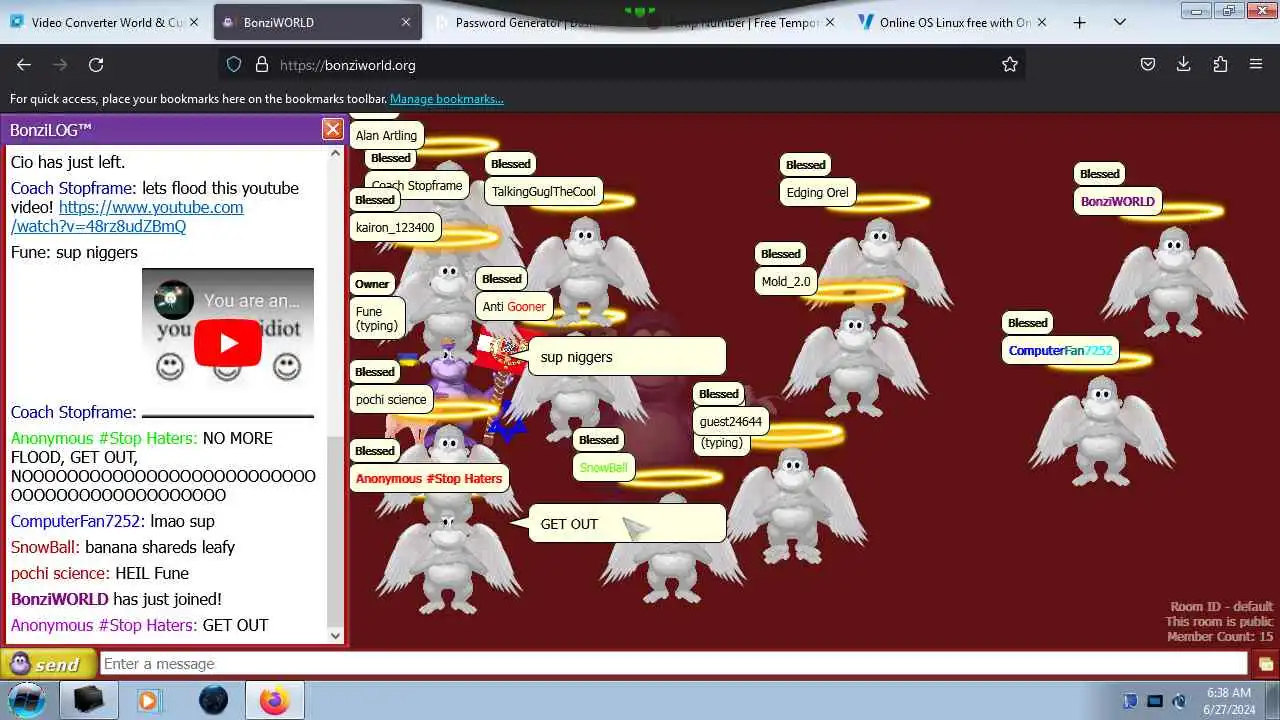Image resolution: width=1280 pixels, height=720 pixels.
Task: Focus the Enter a message field
Action: coord(673,664)
